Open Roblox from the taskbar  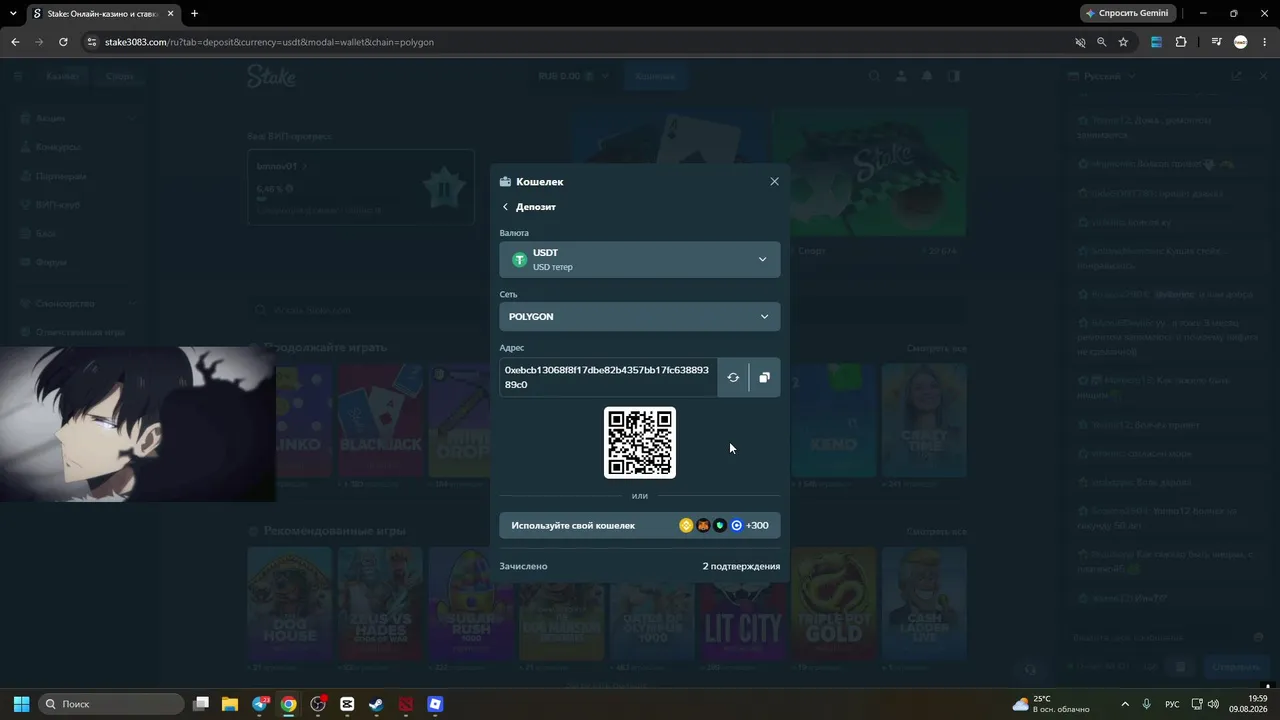[435, 704]
